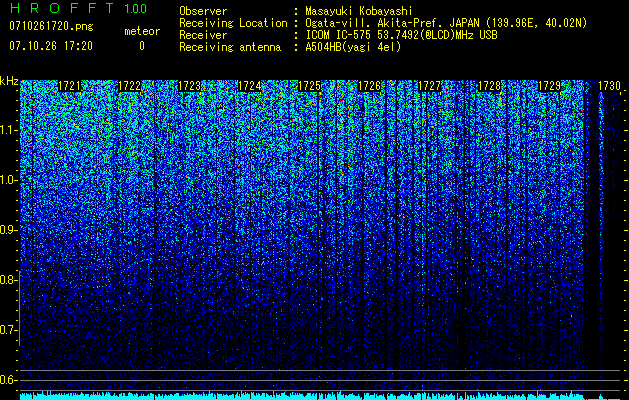This screenshot has width=629, height=400.
Task: Click the 0.8 frequency axis label
Action: coord(7,280)
